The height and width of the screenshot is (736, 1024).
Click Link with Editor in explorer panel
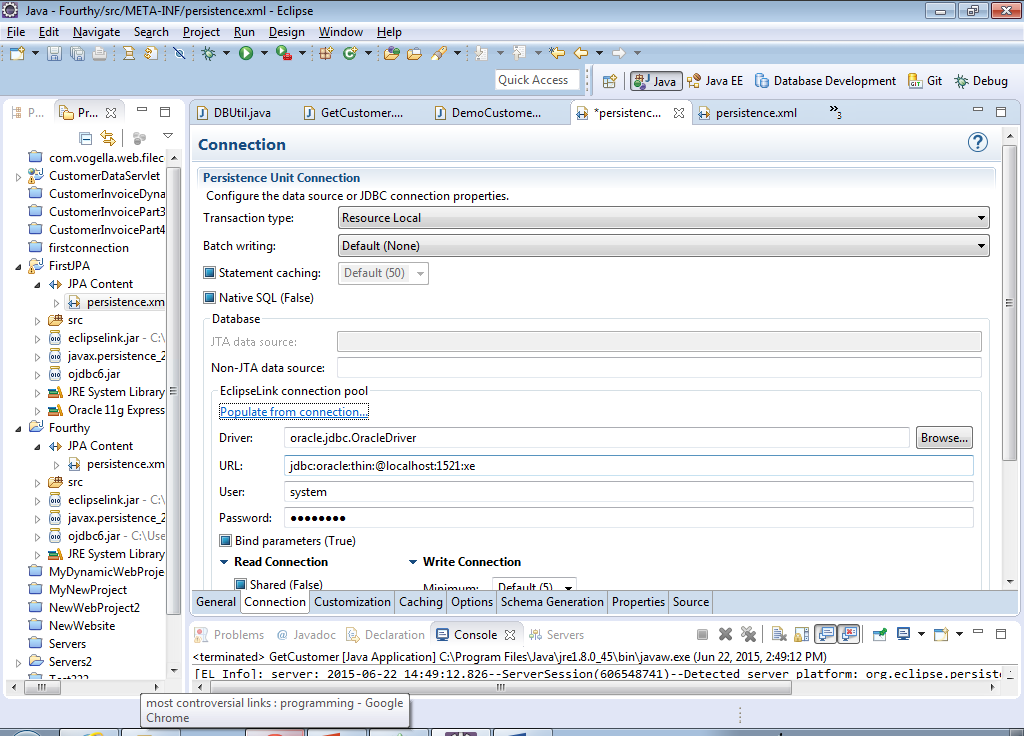[108, 138]
